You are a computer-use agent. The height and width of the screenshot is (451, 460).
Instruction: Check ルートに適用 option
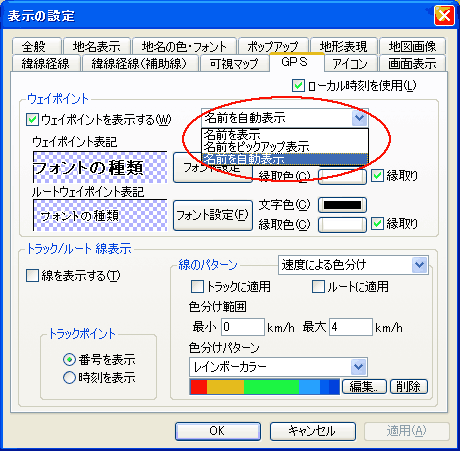[x=318, y=286]
